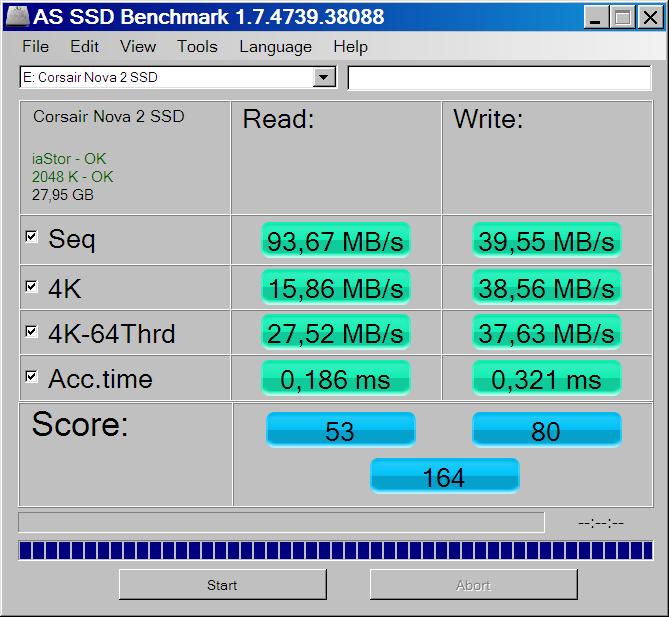
Task: Close the AS SSD Benchmark window
Action: click(650, 17)
